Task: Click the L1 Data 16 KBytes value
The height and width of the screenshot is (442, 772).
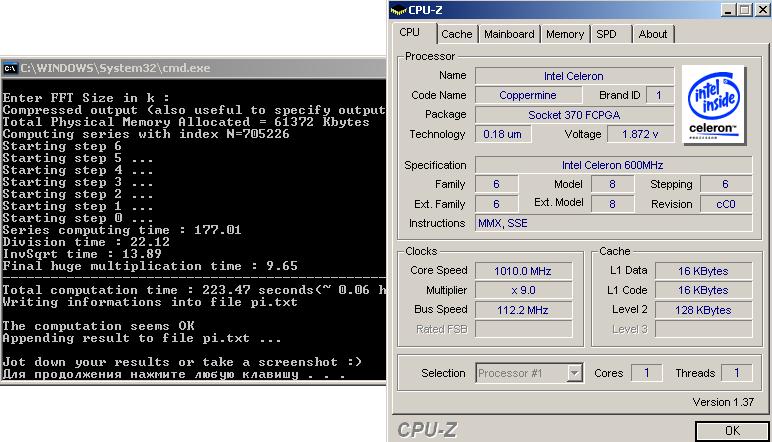Action: pyautogui.click(x=704, y=271)
